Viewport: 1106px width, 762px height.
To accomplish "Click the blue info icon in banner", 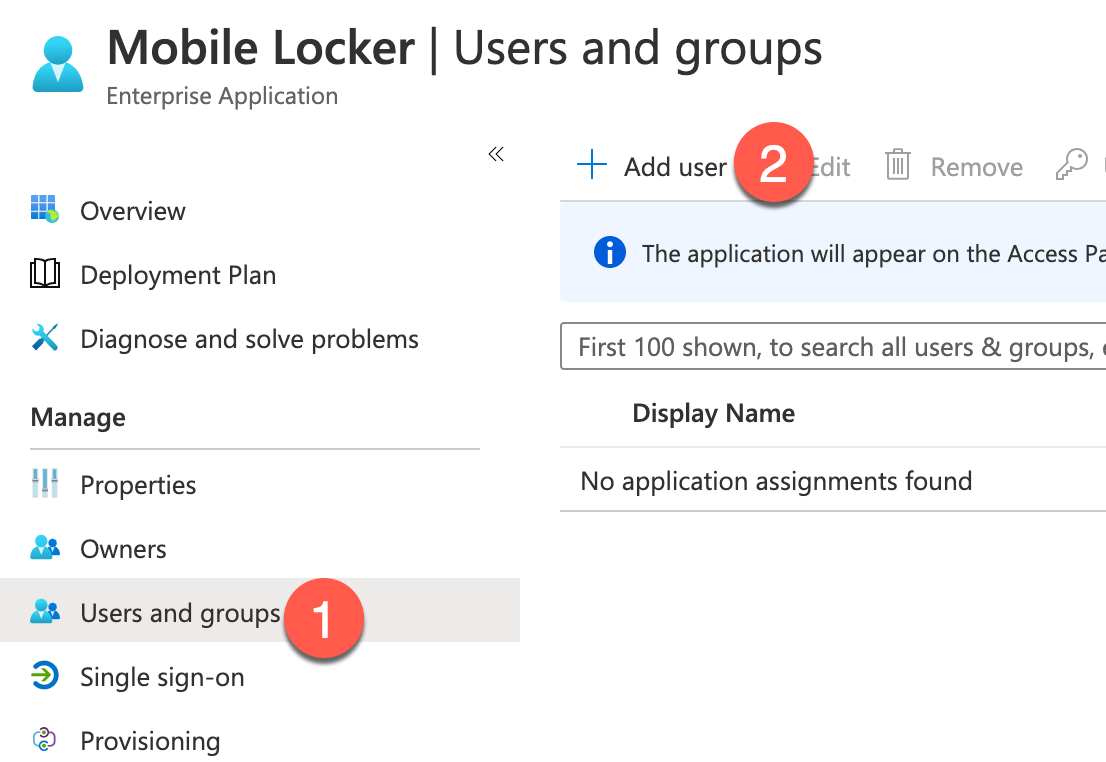I will (609, 252).
